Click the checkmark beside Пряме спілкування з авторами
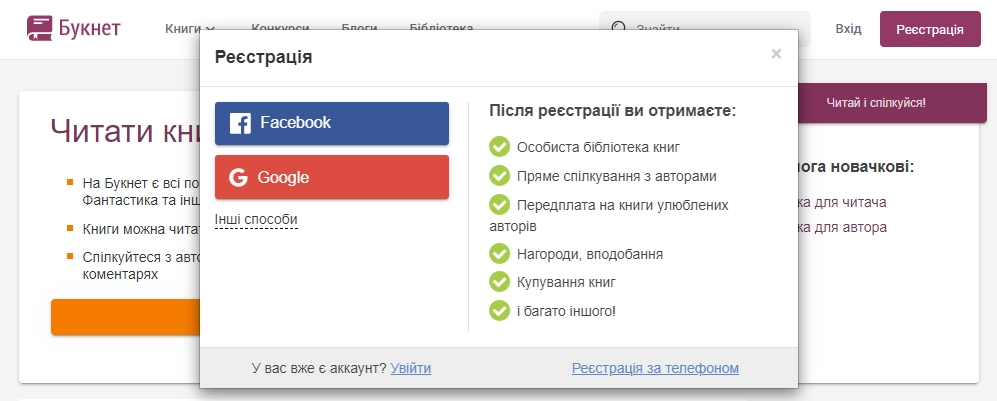This screenshot has height=401, width=997. [x=499, y=175]
